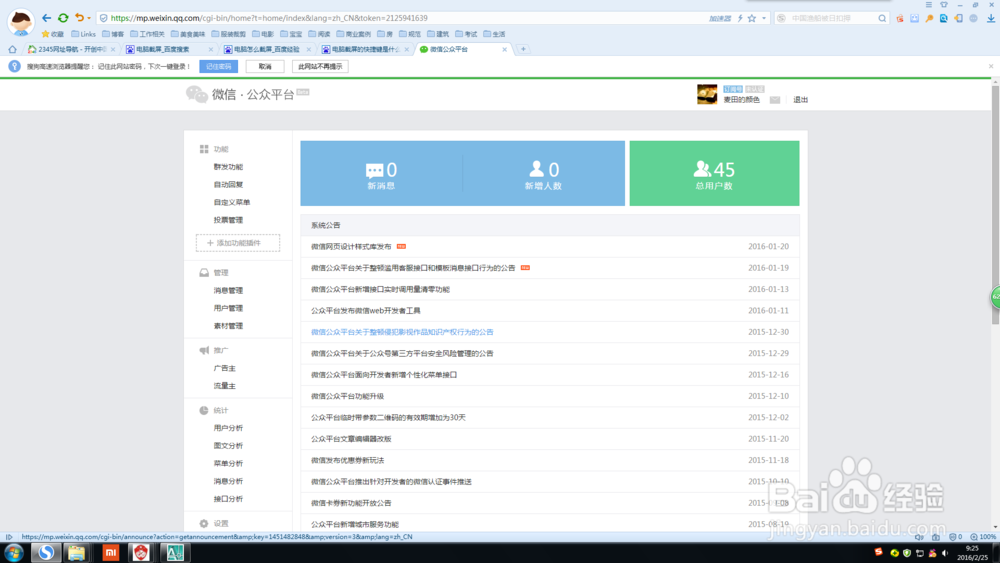This screenshot has width=1000, height=563.
Task: Open the 收藏 favorites bookmark
Action: [x=52, y=34]
